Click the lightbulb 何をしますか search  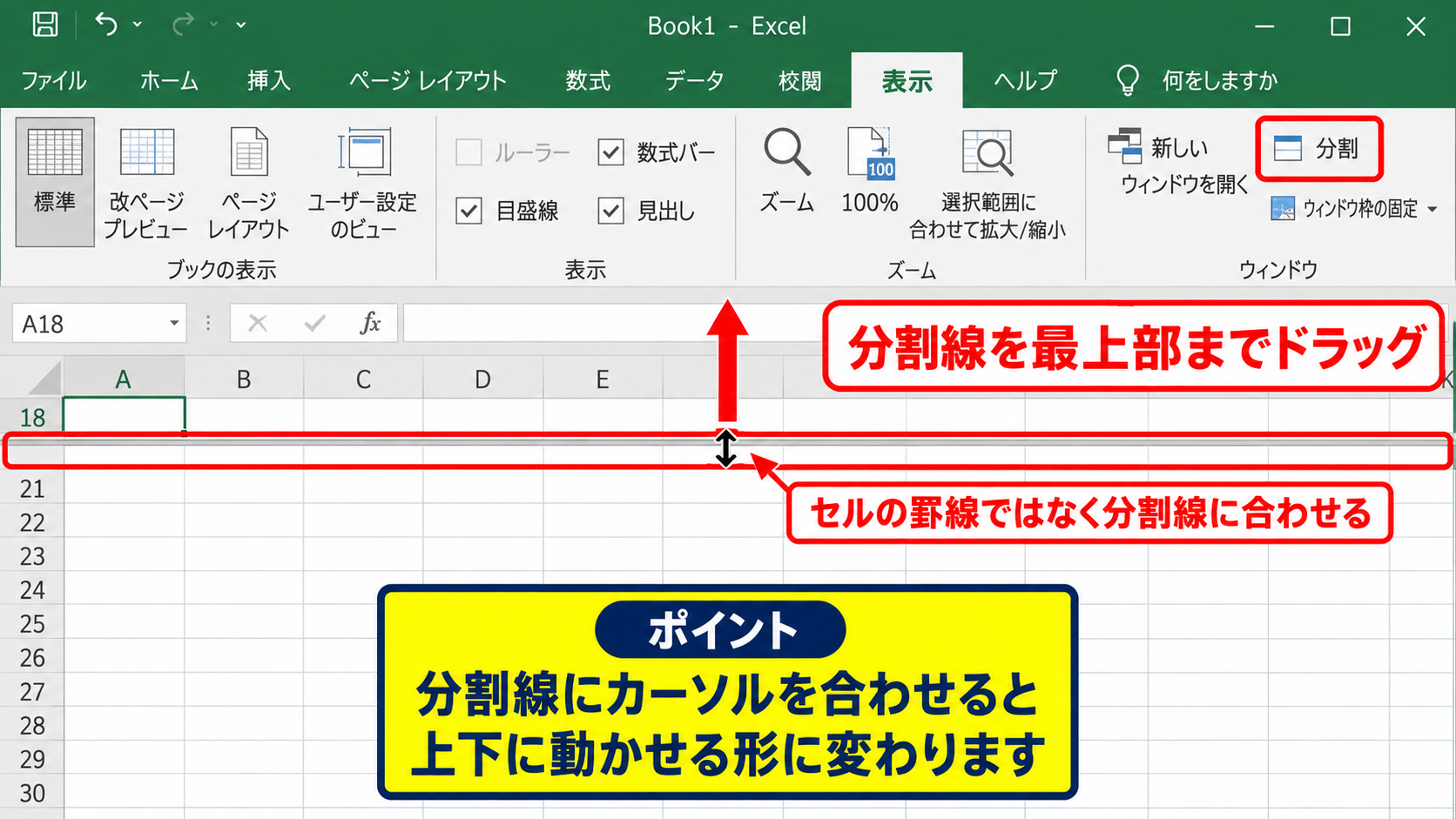pyautogui.click(x=1196, y=80)
